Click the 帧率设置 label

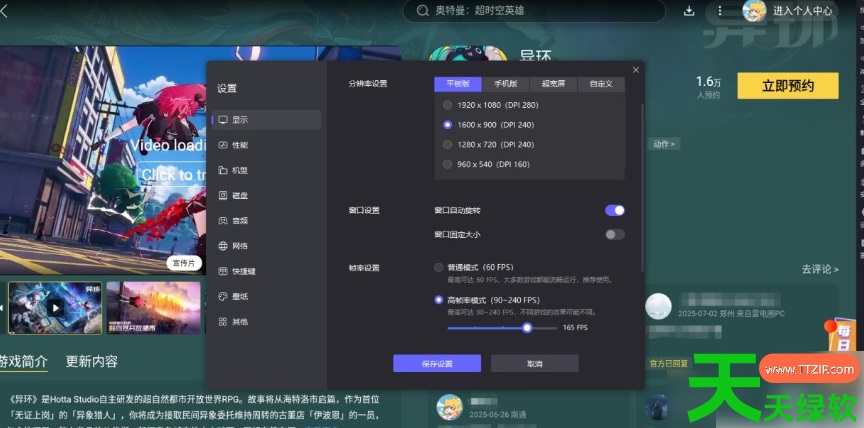[x=364, y=268]
